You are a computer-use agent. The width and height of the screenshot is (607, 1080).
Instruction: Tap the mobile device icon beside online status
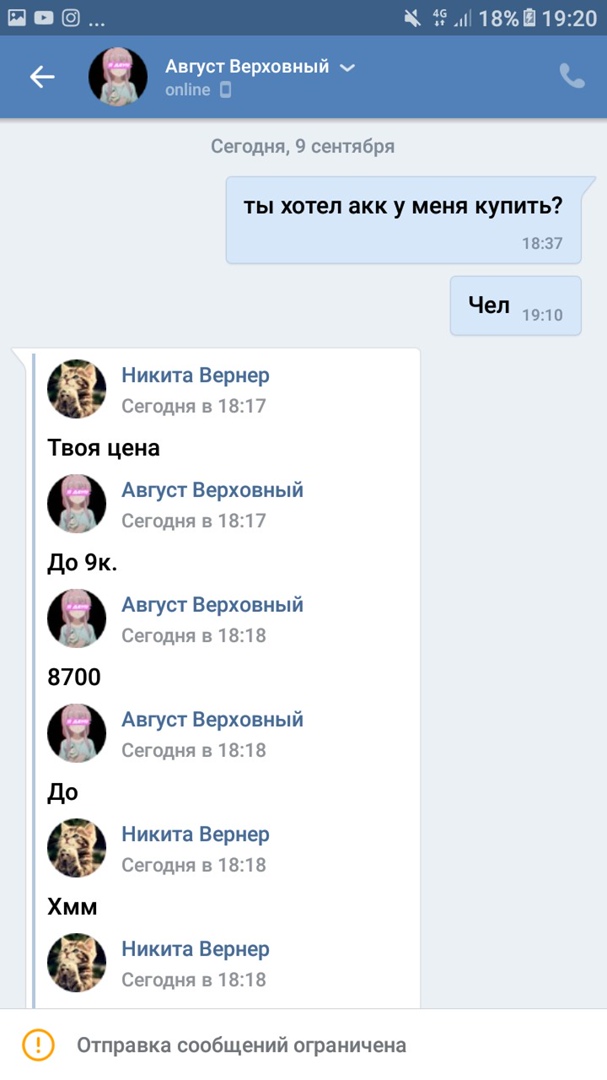225,90
